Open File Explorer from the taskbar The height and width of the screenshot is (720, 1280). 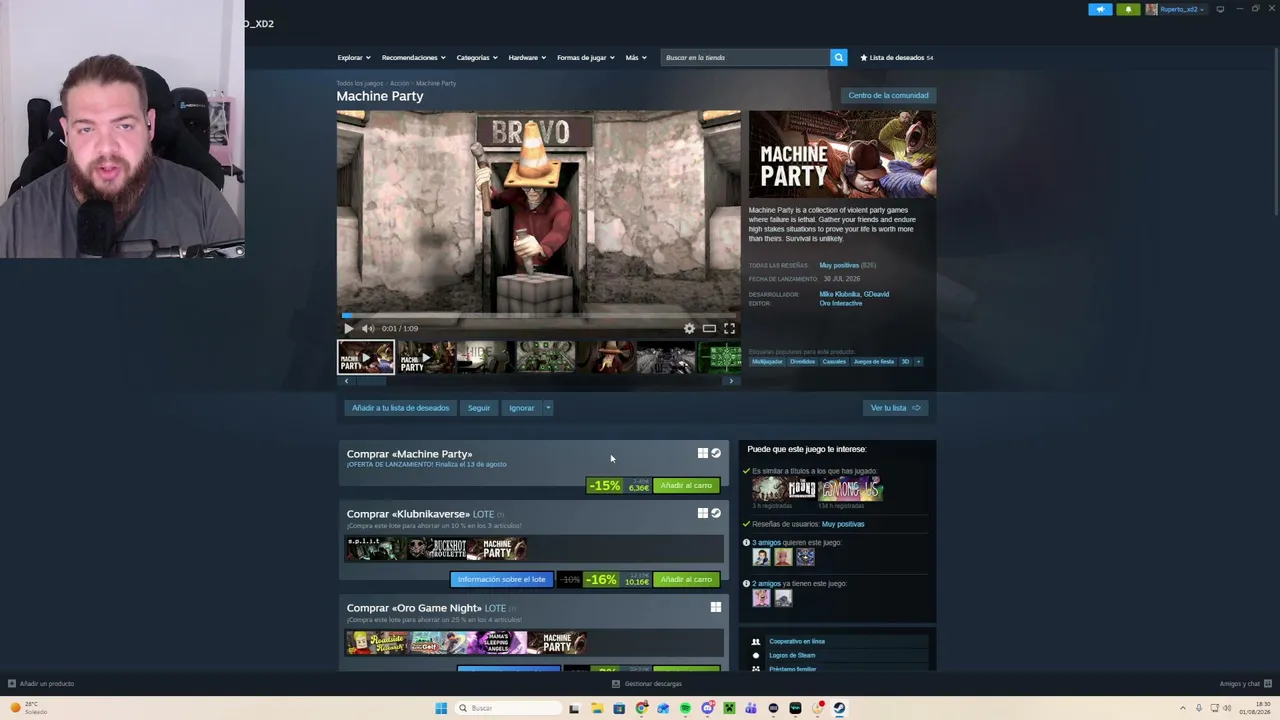(597, 708)
